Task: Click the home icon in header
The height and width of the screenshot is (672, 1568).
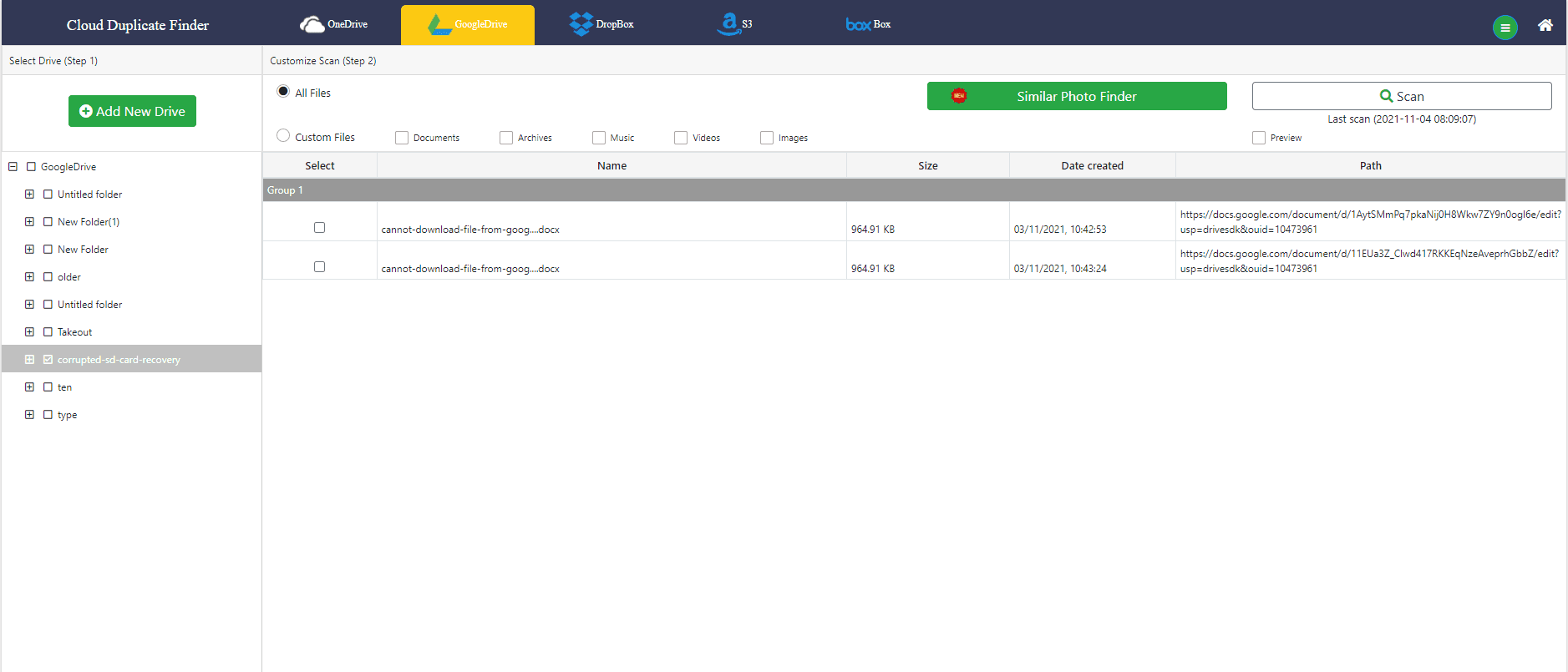Action: [1545, 25]
